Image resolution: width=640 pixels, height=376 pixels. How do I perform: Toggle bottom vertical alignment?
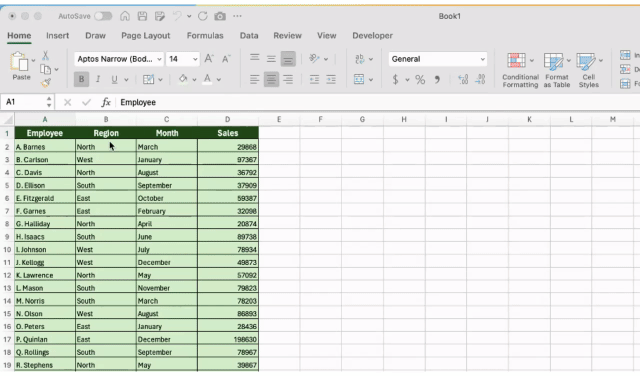point(288,59)
